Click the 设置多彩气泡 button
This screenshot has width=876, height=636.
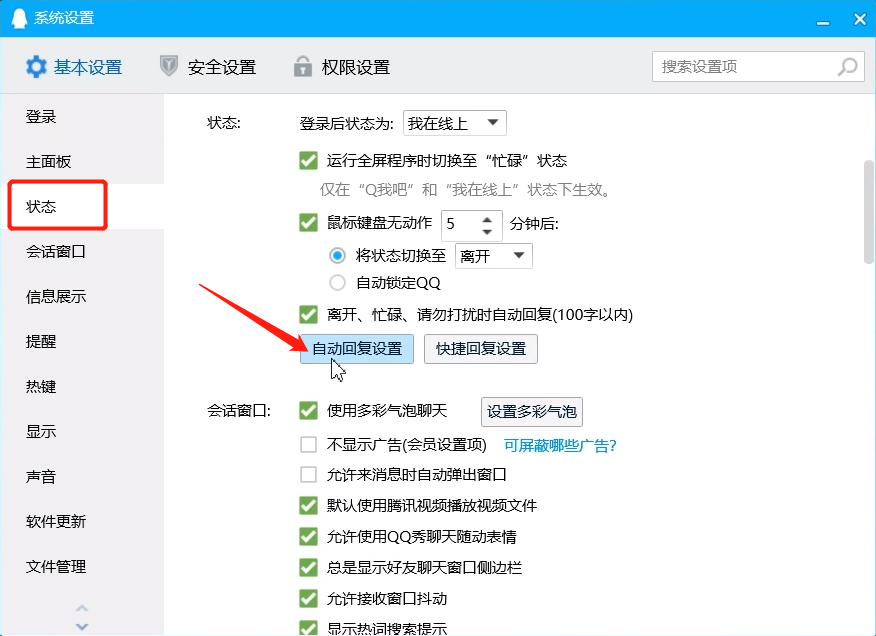tap(531, 411)
